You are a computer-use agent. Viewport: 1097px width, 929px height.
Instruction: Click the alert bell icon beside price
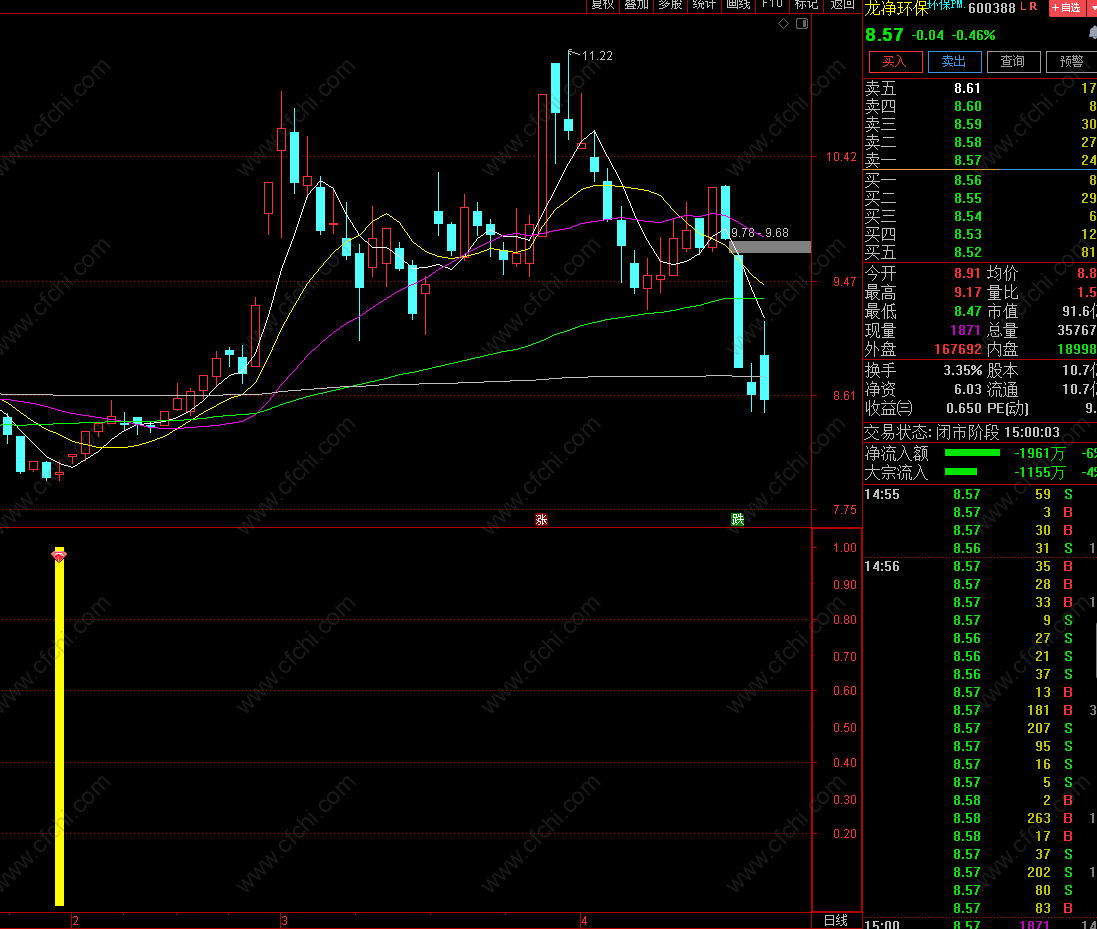tap(1093, 34)
